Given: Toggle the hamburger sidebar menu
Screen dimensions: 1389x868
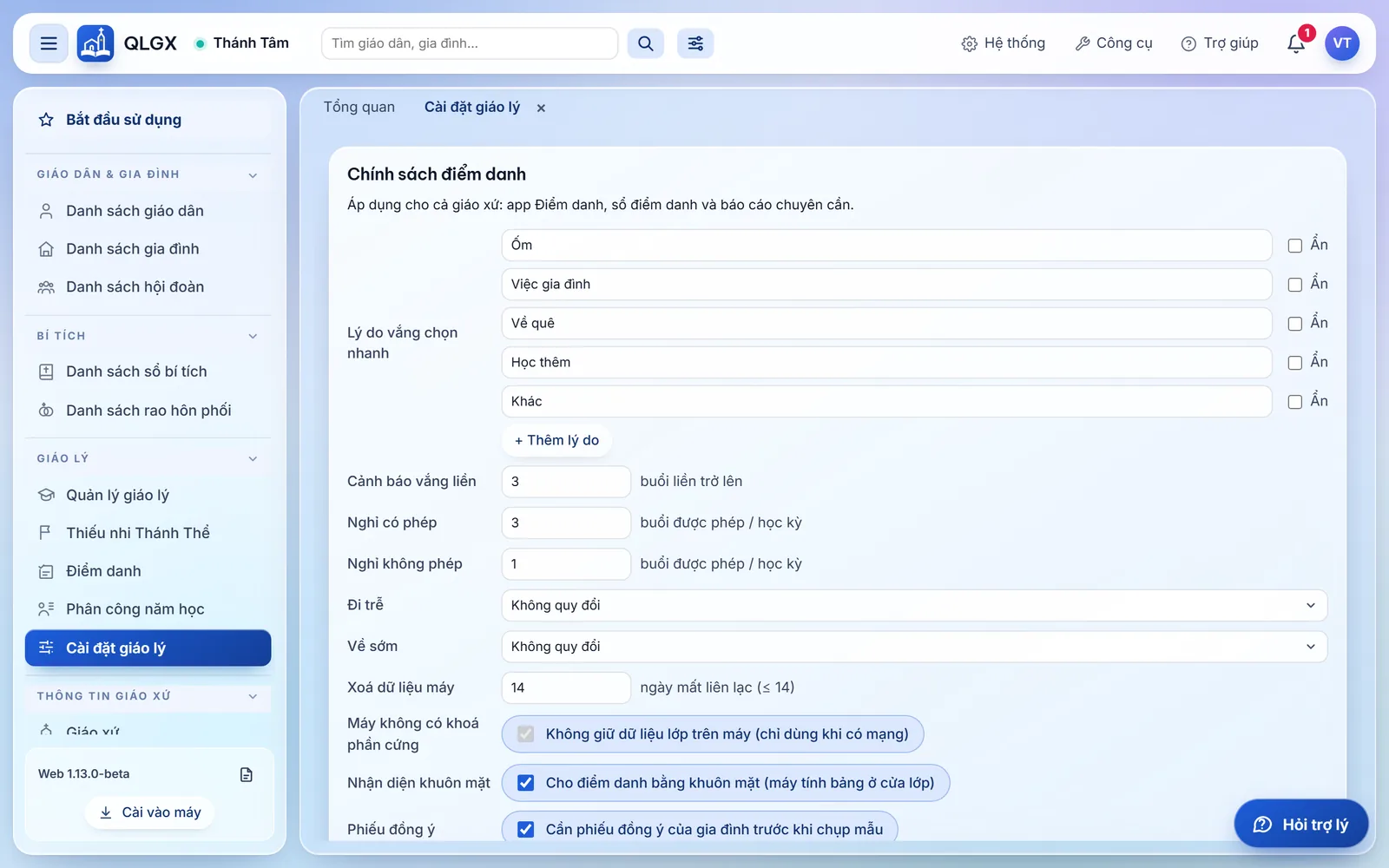Looking at the screenshot, I should tap(49, 43).
